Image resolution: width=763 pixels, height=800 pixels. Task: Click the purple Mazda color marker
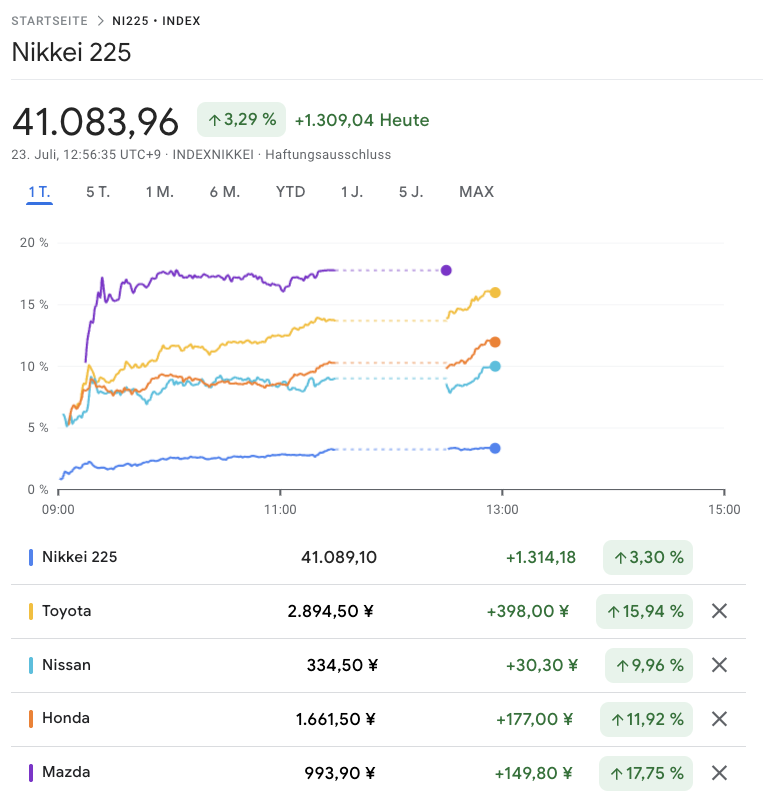point(31,773)
